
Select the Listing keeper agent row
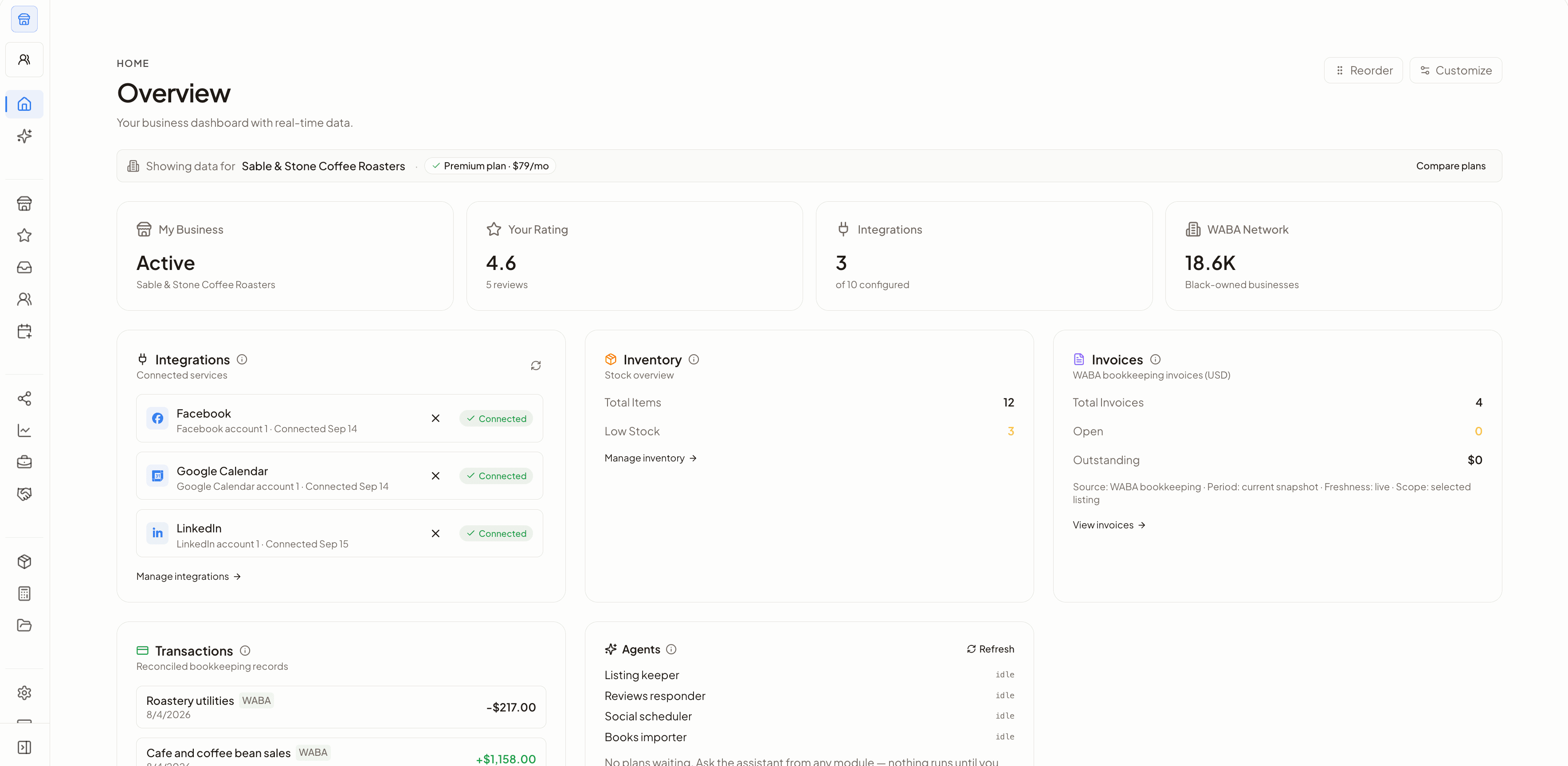[809, 675]
